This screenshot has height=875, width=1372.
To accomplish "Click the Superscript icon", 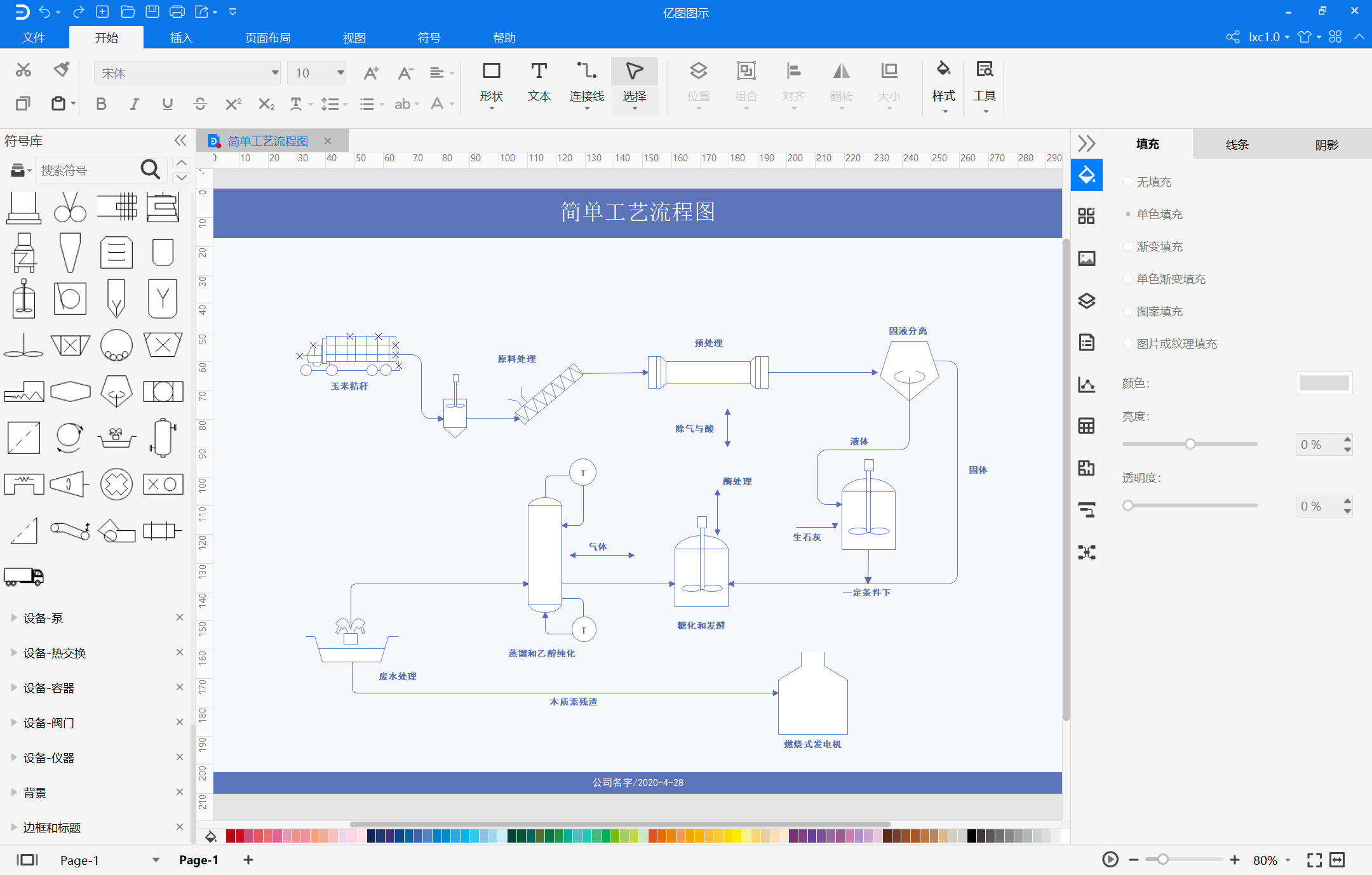I will [x=233, y=104].
